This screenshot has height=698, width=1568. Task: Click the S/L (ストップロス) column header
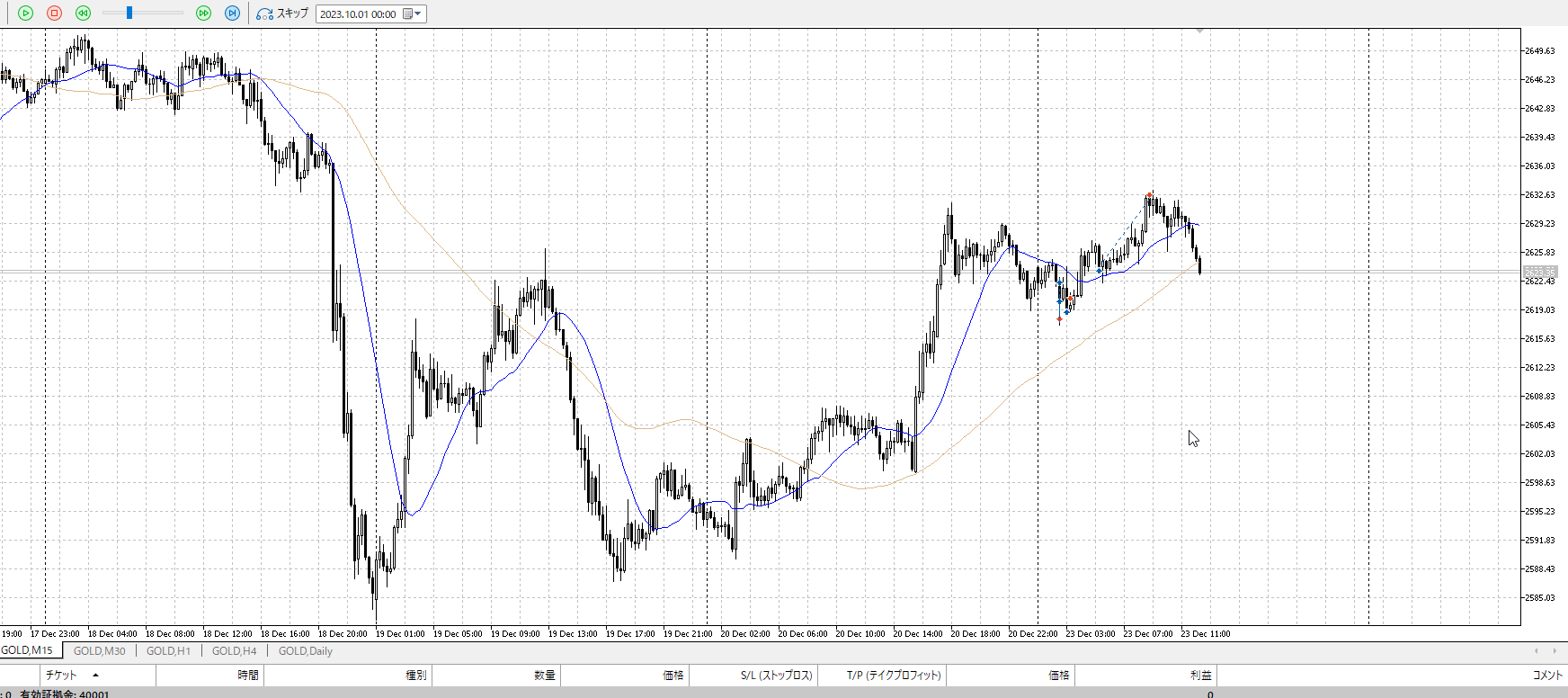point(776,676)
